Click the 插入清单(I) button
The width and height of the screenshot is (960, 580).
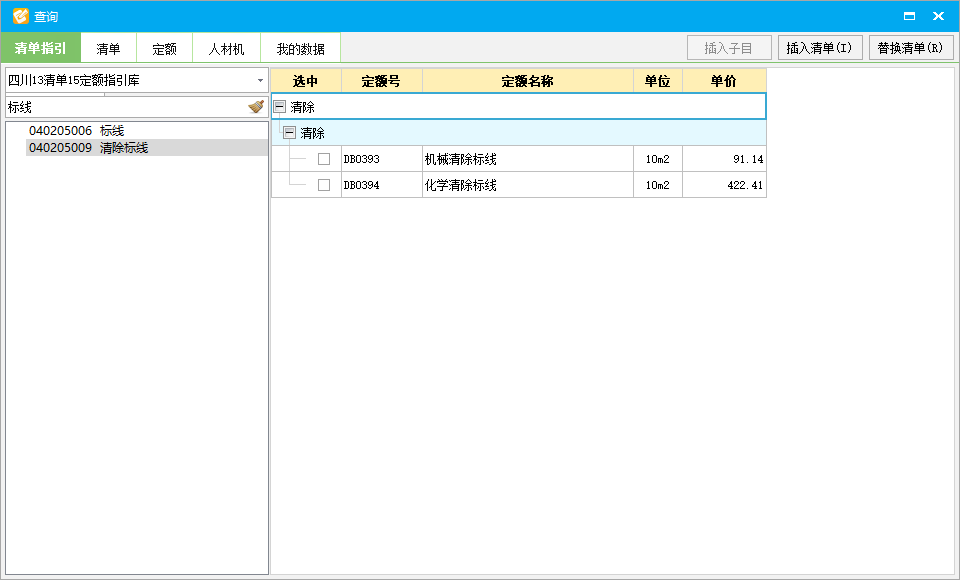coord(820,48)
